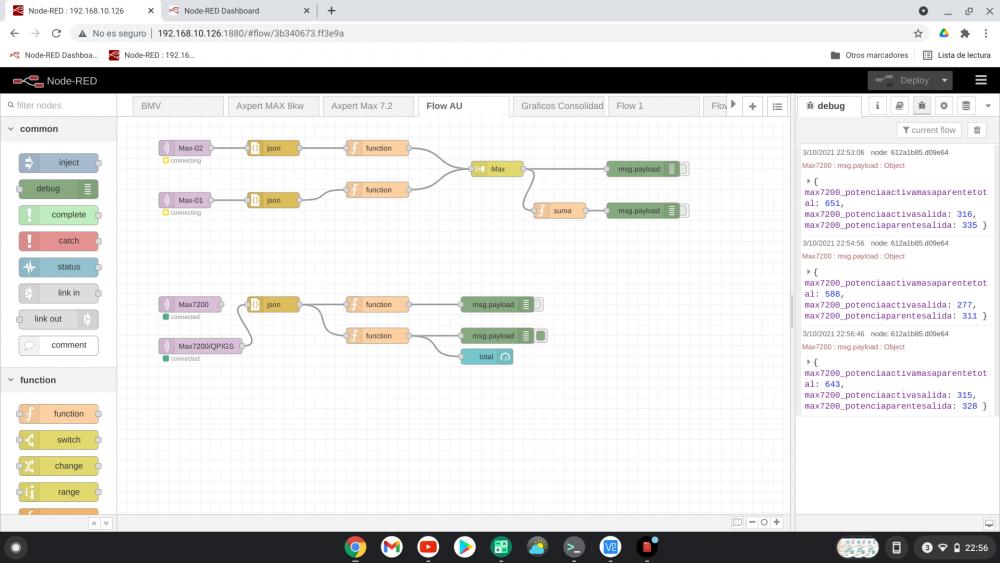Open the Deploy options dropdown arrow
Screen dimensions: 1000x563
(945, 80)
